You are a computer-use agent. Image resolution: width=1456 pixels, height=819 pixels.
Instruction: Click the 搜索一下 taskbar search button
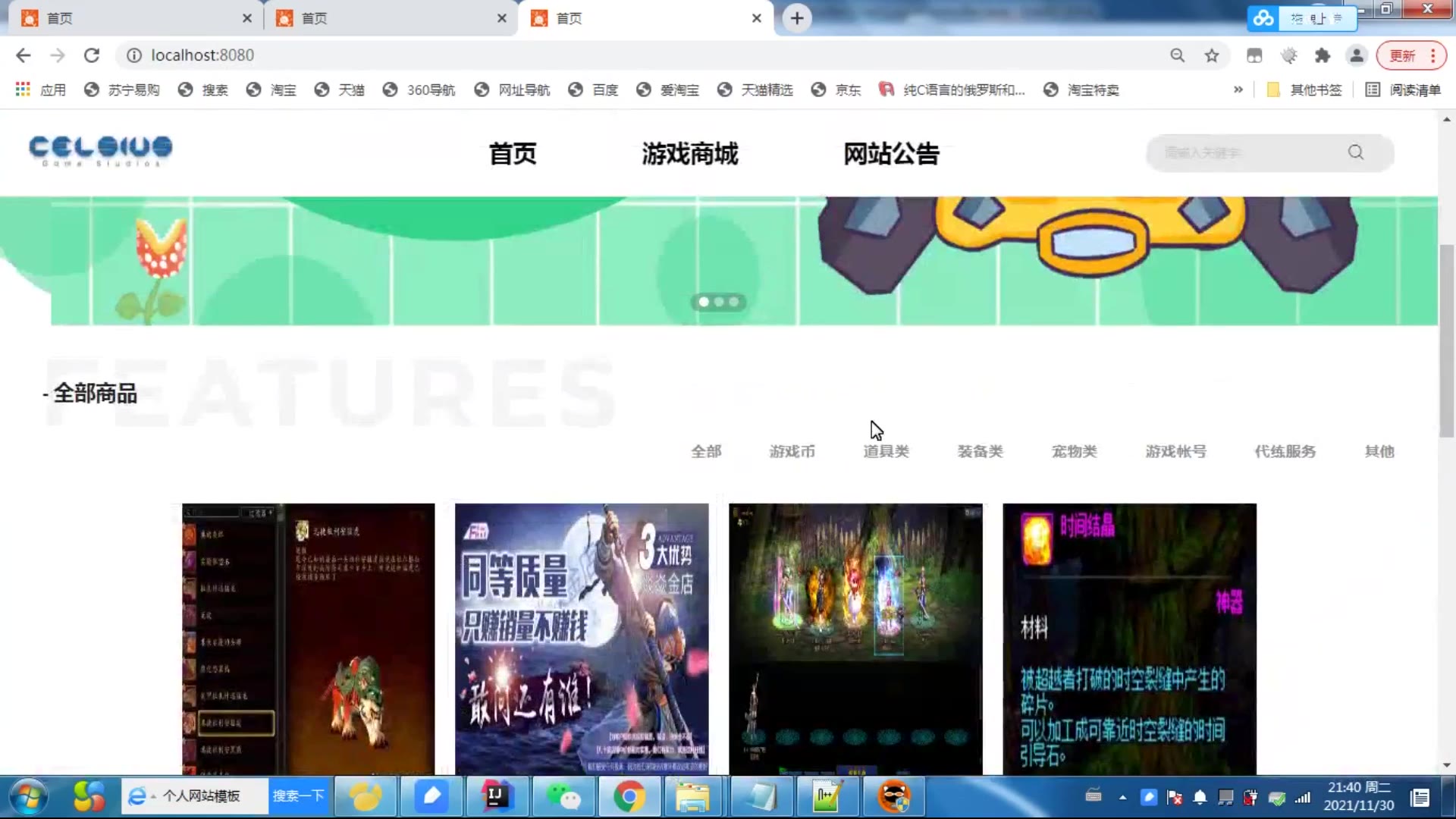point(298,796)
